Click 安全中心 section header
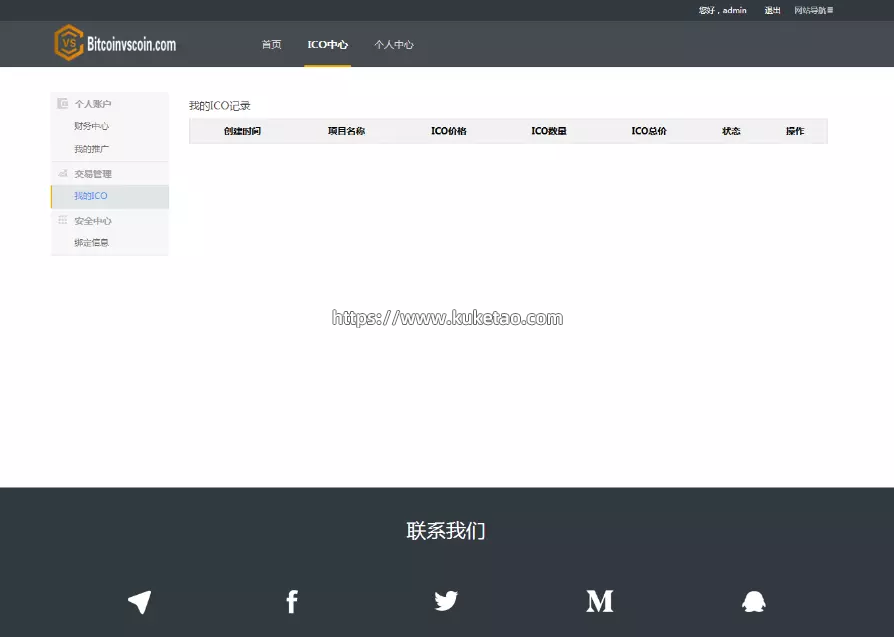 click(93, 221)
